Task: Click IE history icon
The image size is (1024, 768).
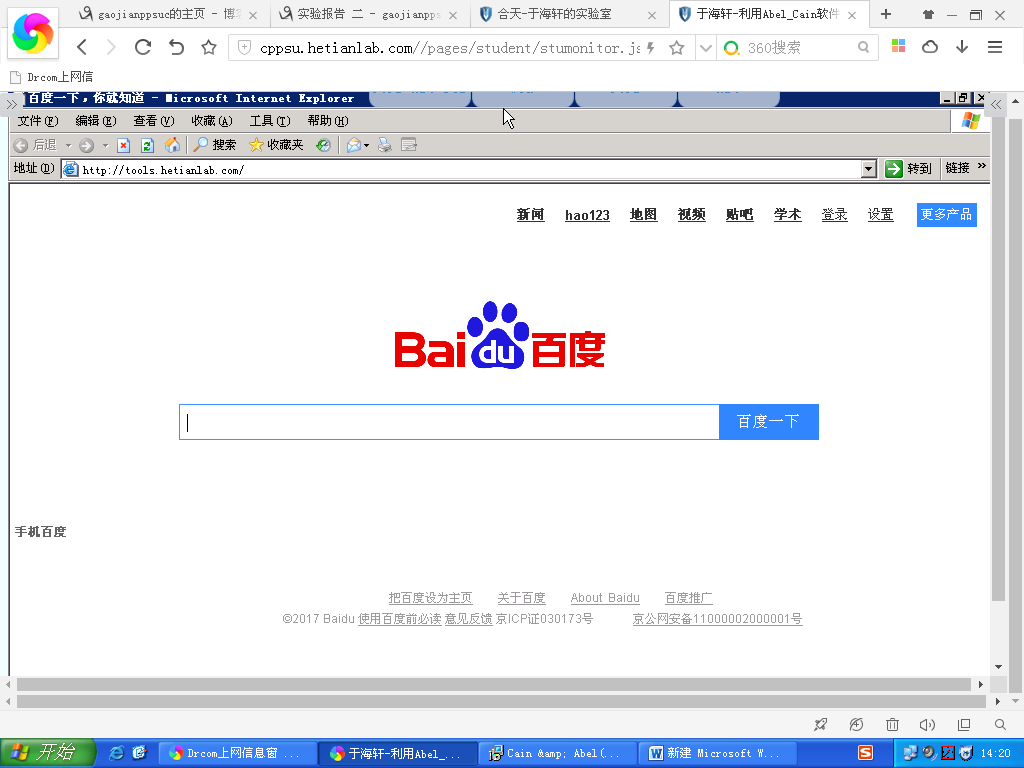Action: [323, 145]
